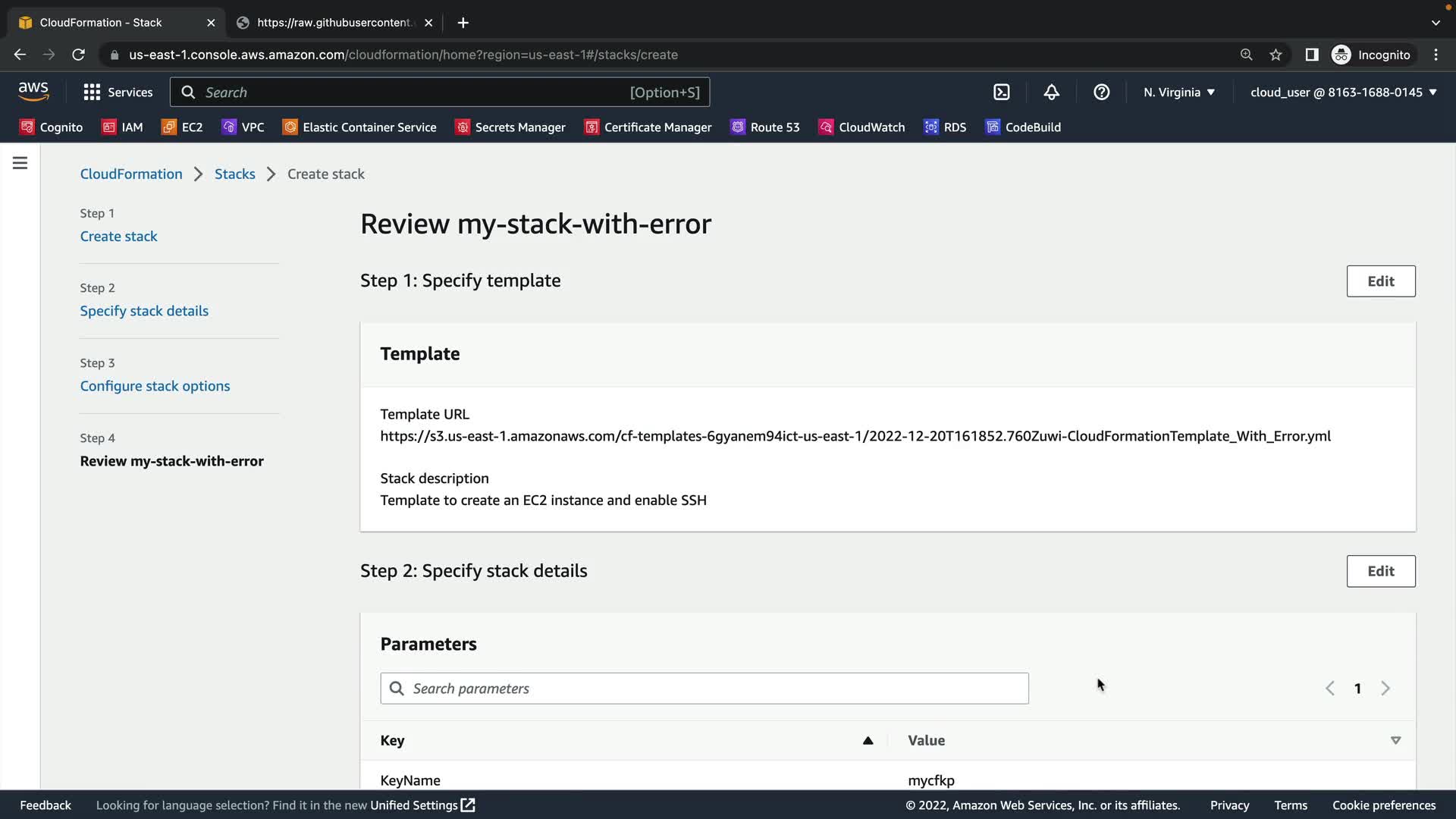Sort parameters by Key column arrow
Screen dimensions: 1456x819
[x=868, y=741]
